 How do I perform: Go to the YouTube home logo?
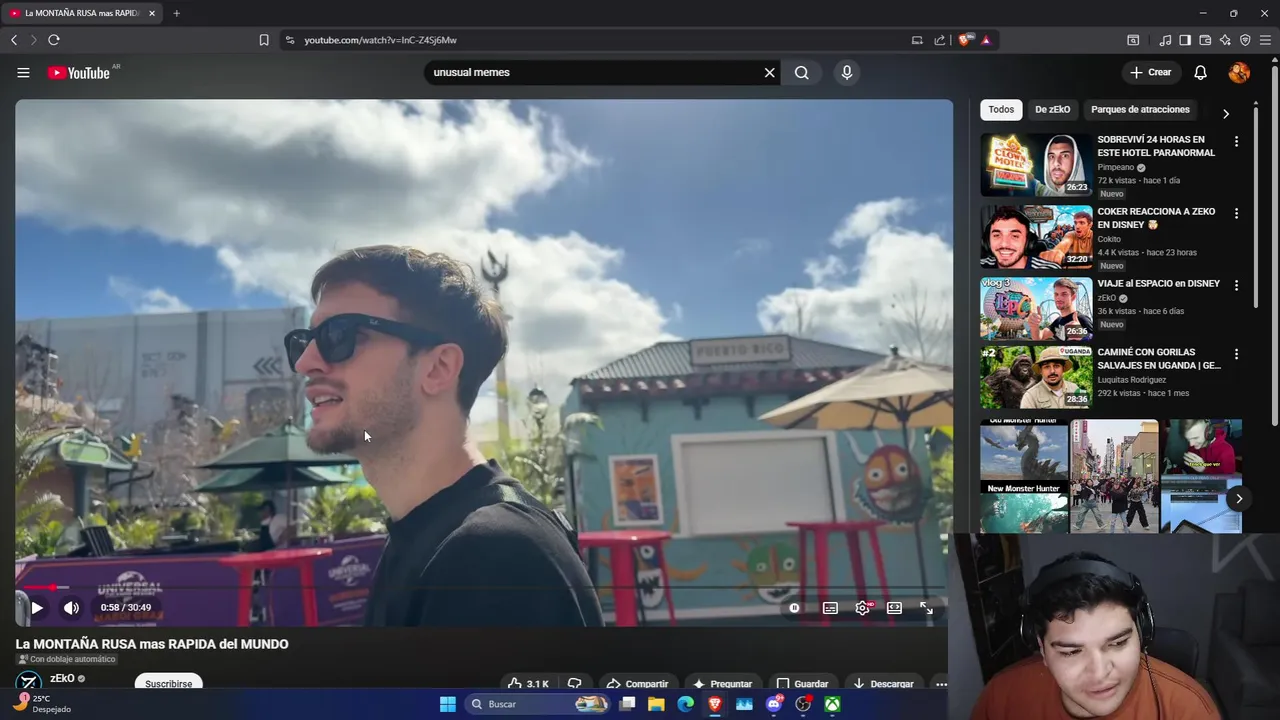[x=79, y=73]
